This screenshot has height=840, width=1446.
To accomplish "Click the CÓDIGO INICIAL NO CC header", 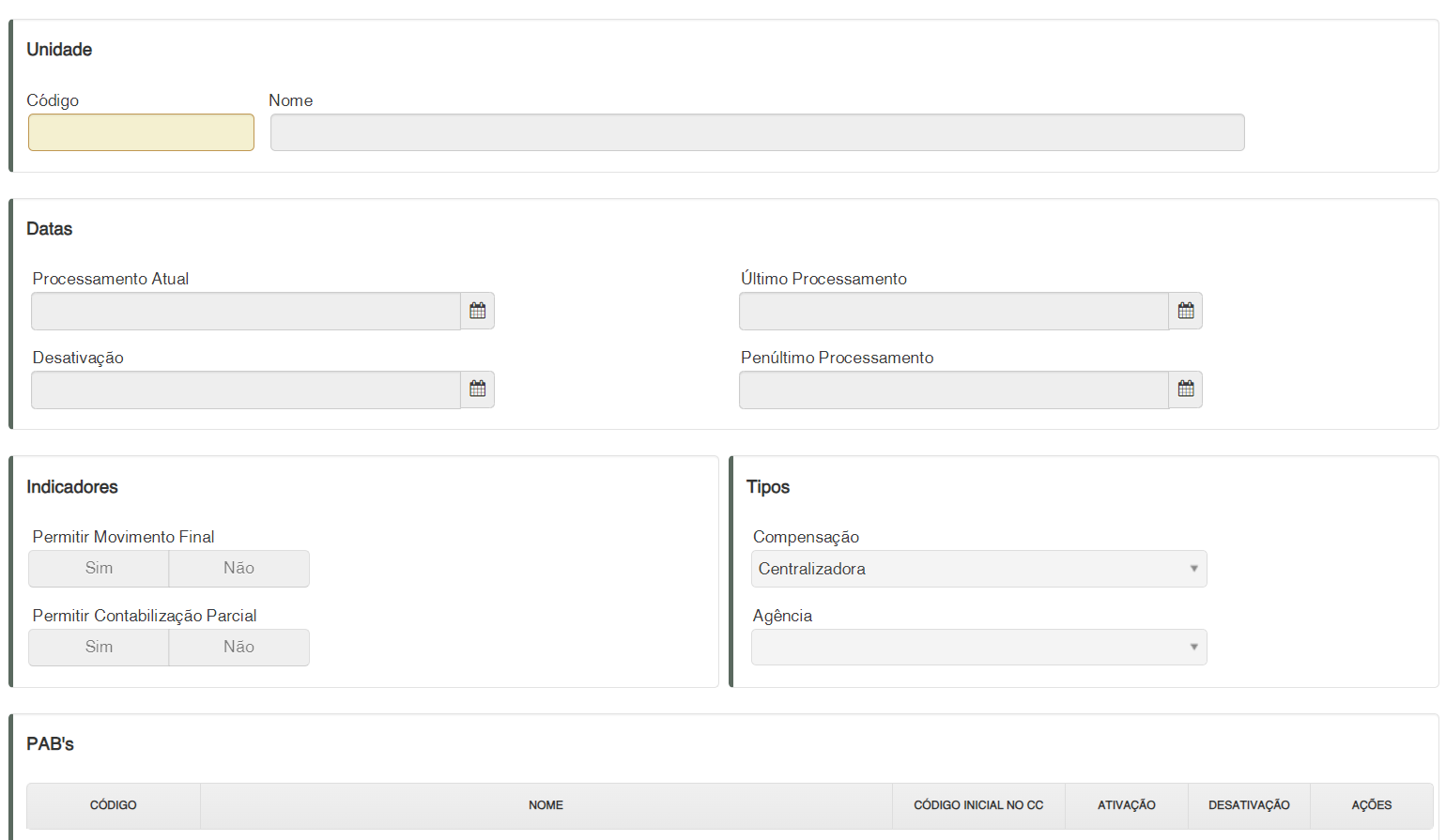I will [978, 805].
